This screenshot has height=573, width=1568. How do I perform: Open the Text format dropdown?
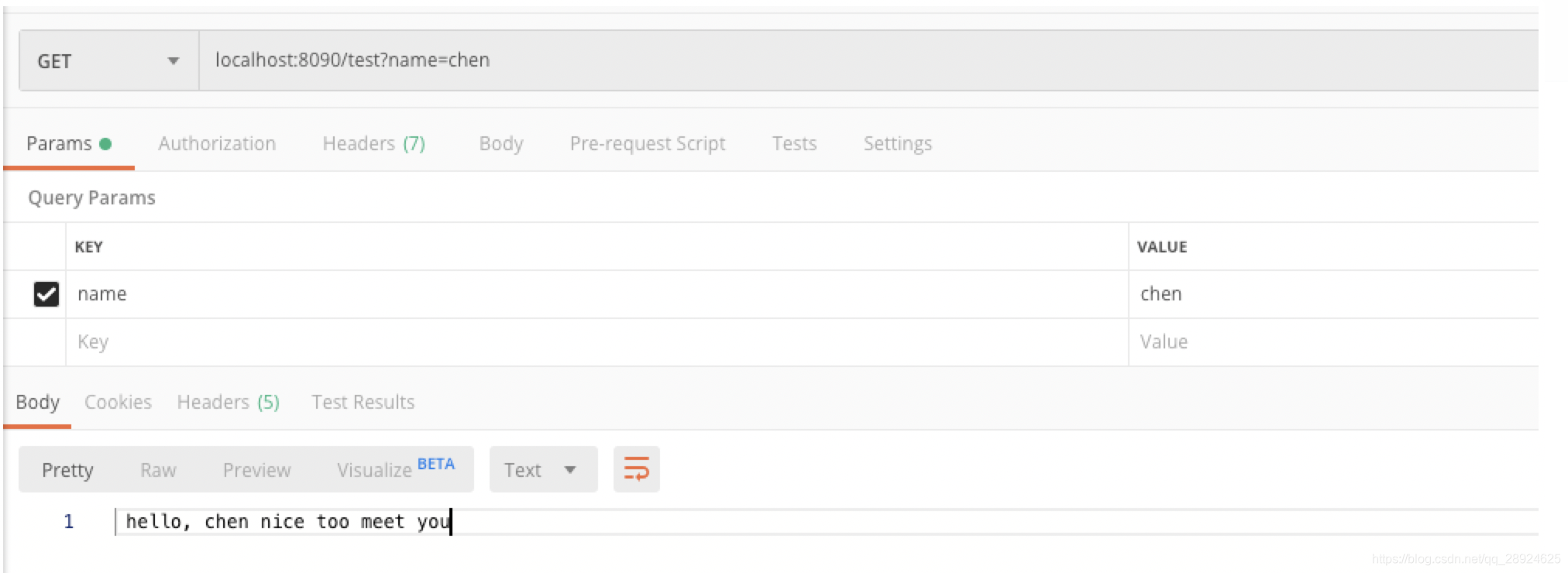pyautogui.click(x=543, y=469)
